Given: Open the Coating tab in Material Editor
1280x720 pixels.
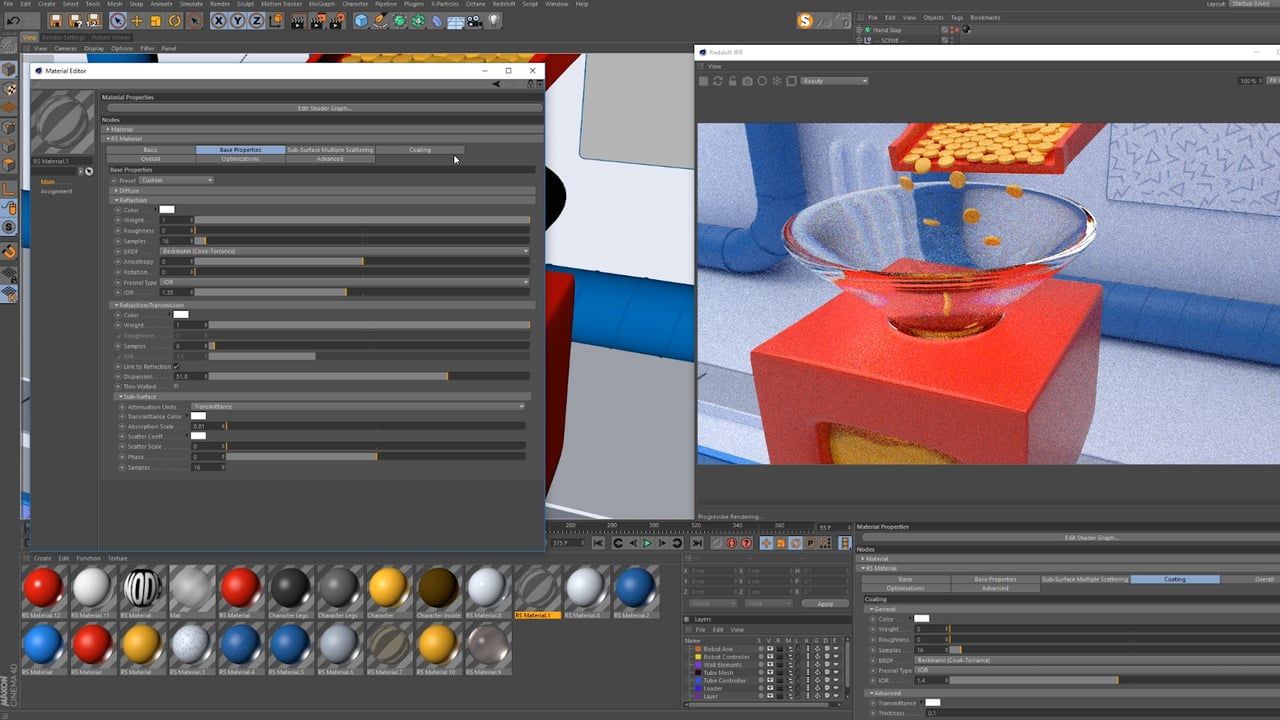Looking at the screenshot, I should point(420,150).
